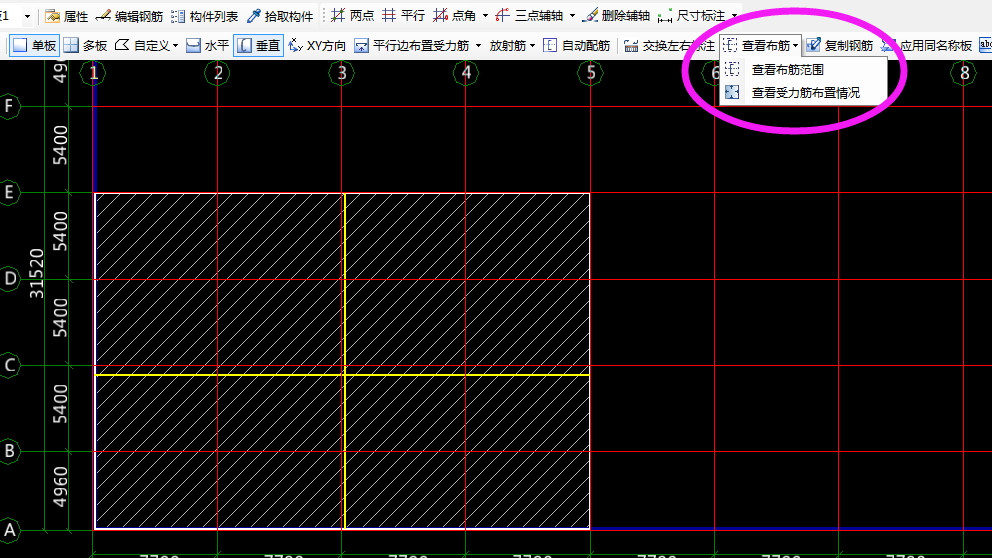The height and width of the screenshot is (558, 992).
Task: Click the yellow vertical rebar line in slab
Action: point(344,361)
